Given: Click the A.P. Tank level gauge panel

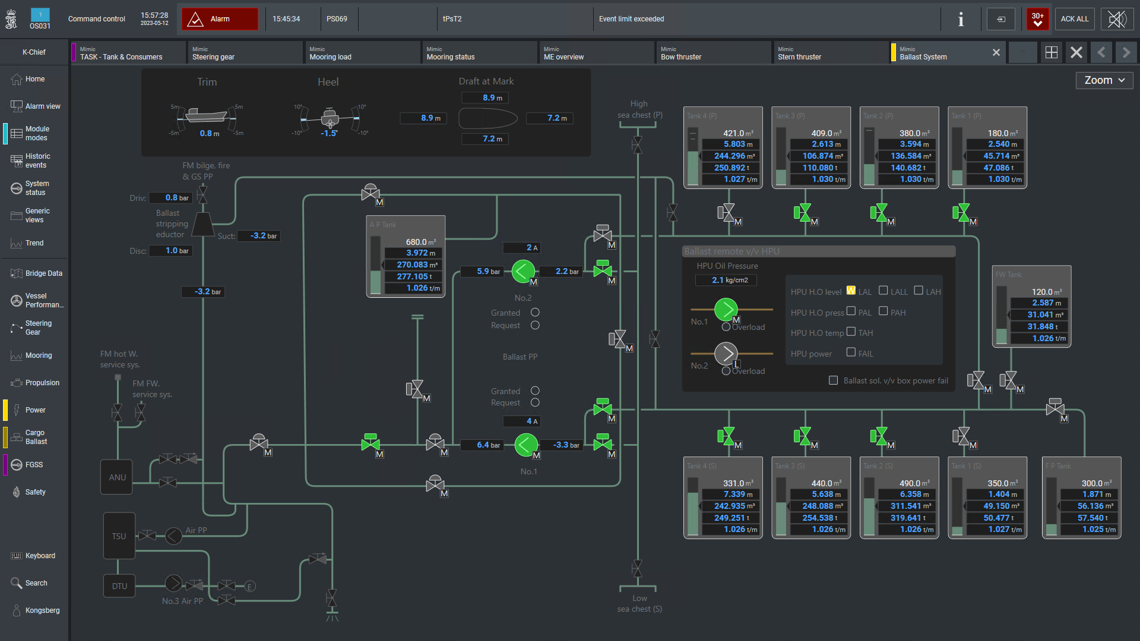Looking at the screenshot, I should pyautogui.click(x=406, y=257).
